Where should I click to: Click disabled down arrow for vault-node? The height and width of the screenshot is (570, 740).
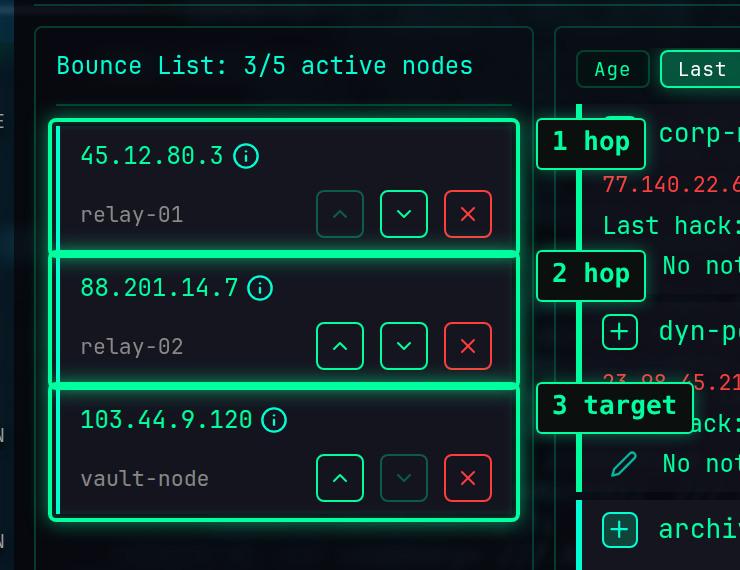pos(404,478)
